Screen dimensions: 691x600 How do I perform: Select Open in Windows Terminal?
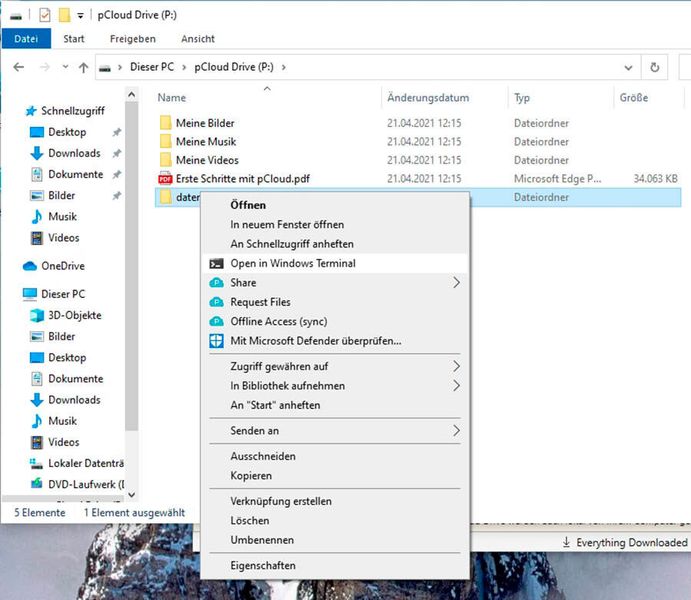coord(335,263)
